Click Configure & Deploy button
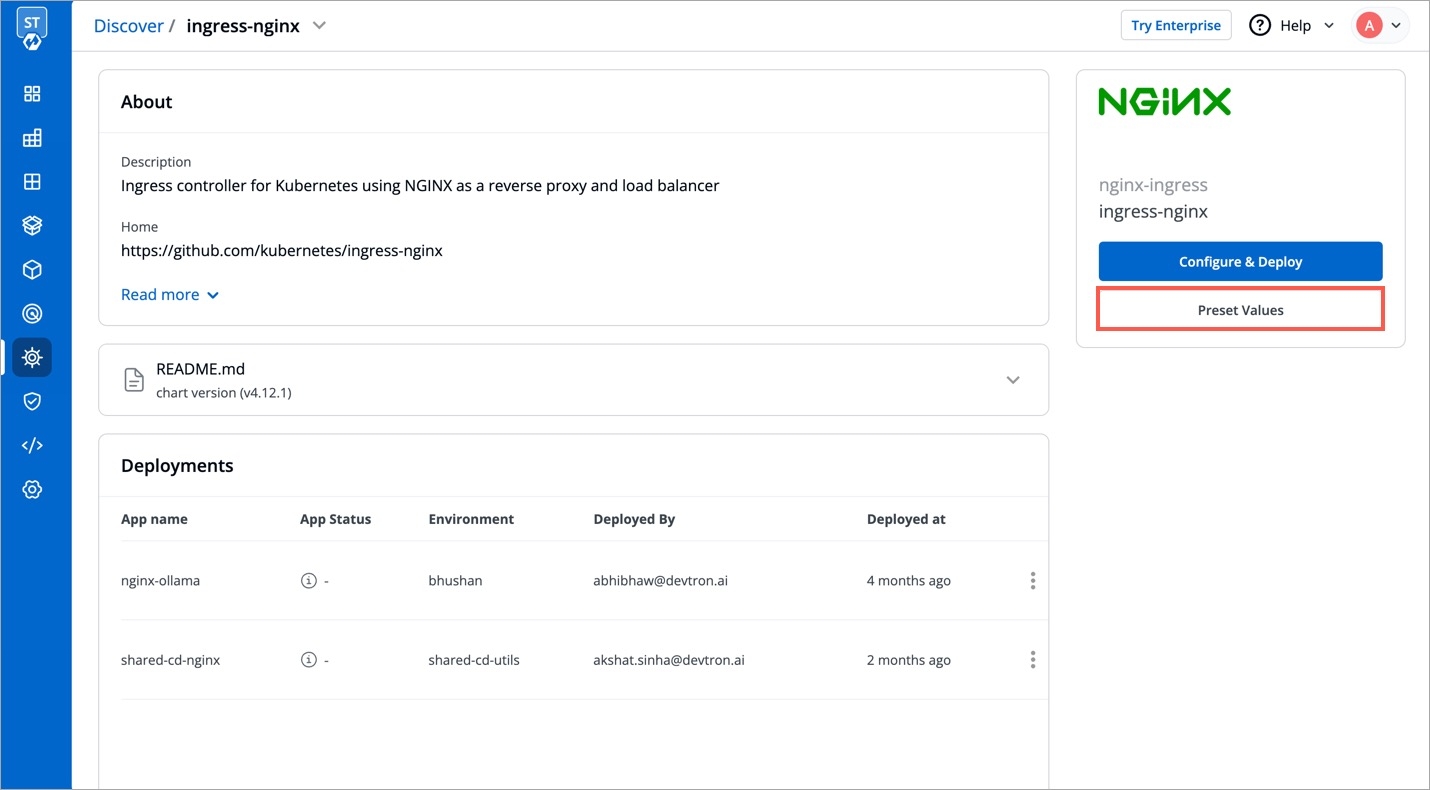 pyautogui.click(x=1240, y=262)
